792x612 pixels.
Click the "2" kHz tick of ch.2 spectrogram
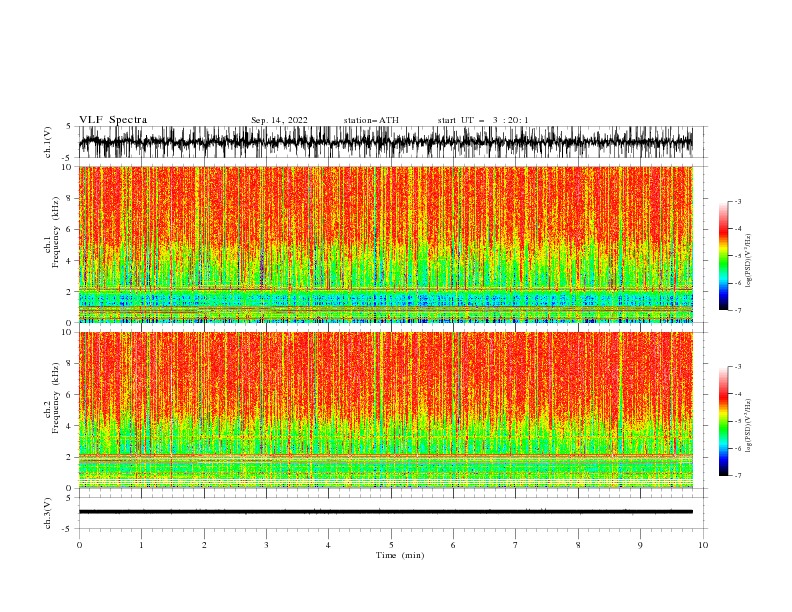tap(70, 457)
